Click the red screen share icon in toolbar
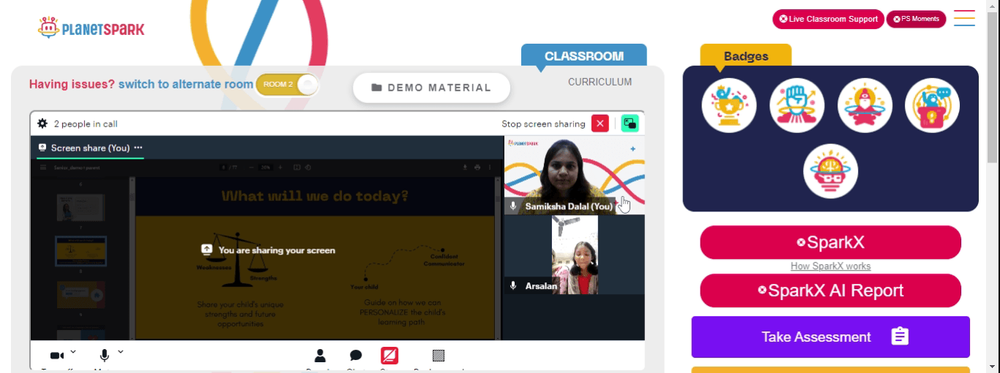This screenshot has height=373, width=1000. [389, 355]
